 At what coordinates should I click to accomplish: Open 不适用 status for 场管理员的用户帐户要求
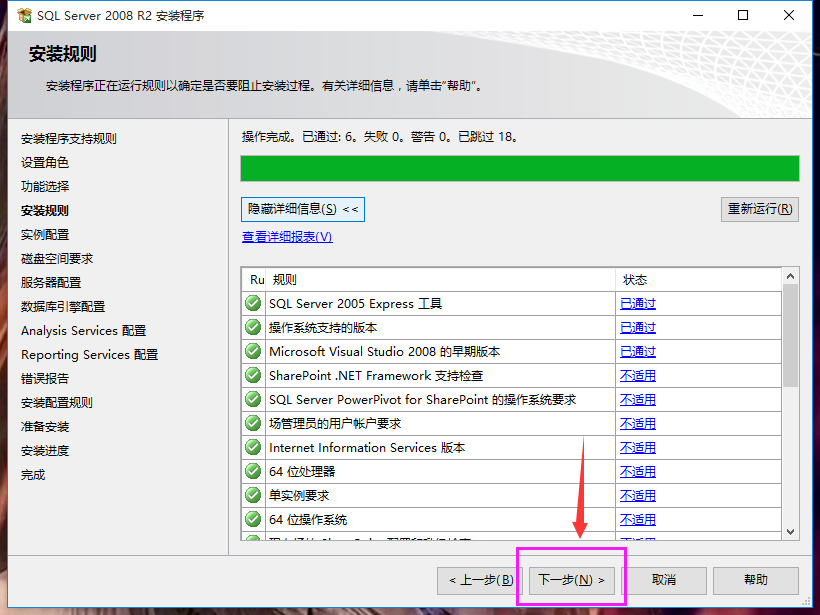pyautogui.click(x=637, y=424)
